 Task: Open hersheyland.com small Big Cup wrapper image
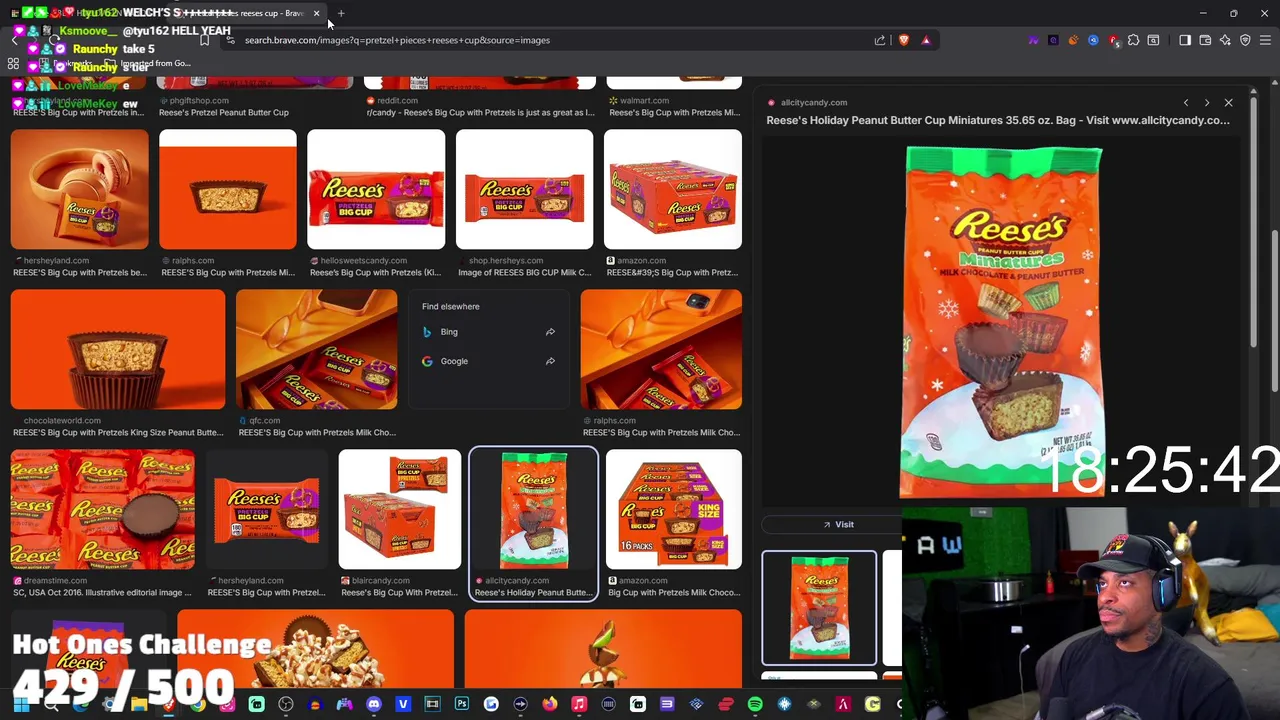(267, 509)
